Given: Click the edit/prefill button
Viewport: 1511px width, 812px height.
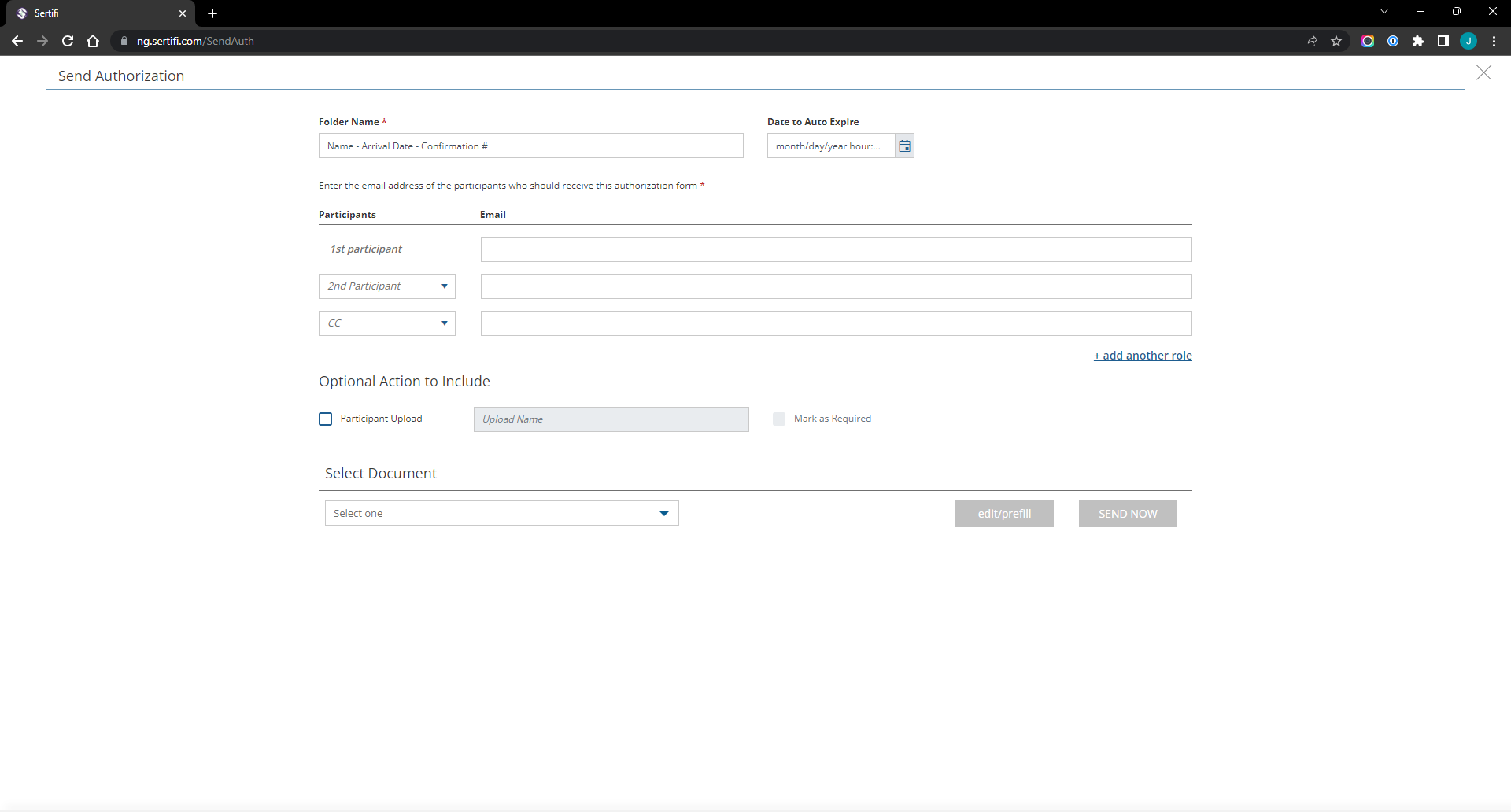Looking at the screenshot, I should click(1004, 513).
